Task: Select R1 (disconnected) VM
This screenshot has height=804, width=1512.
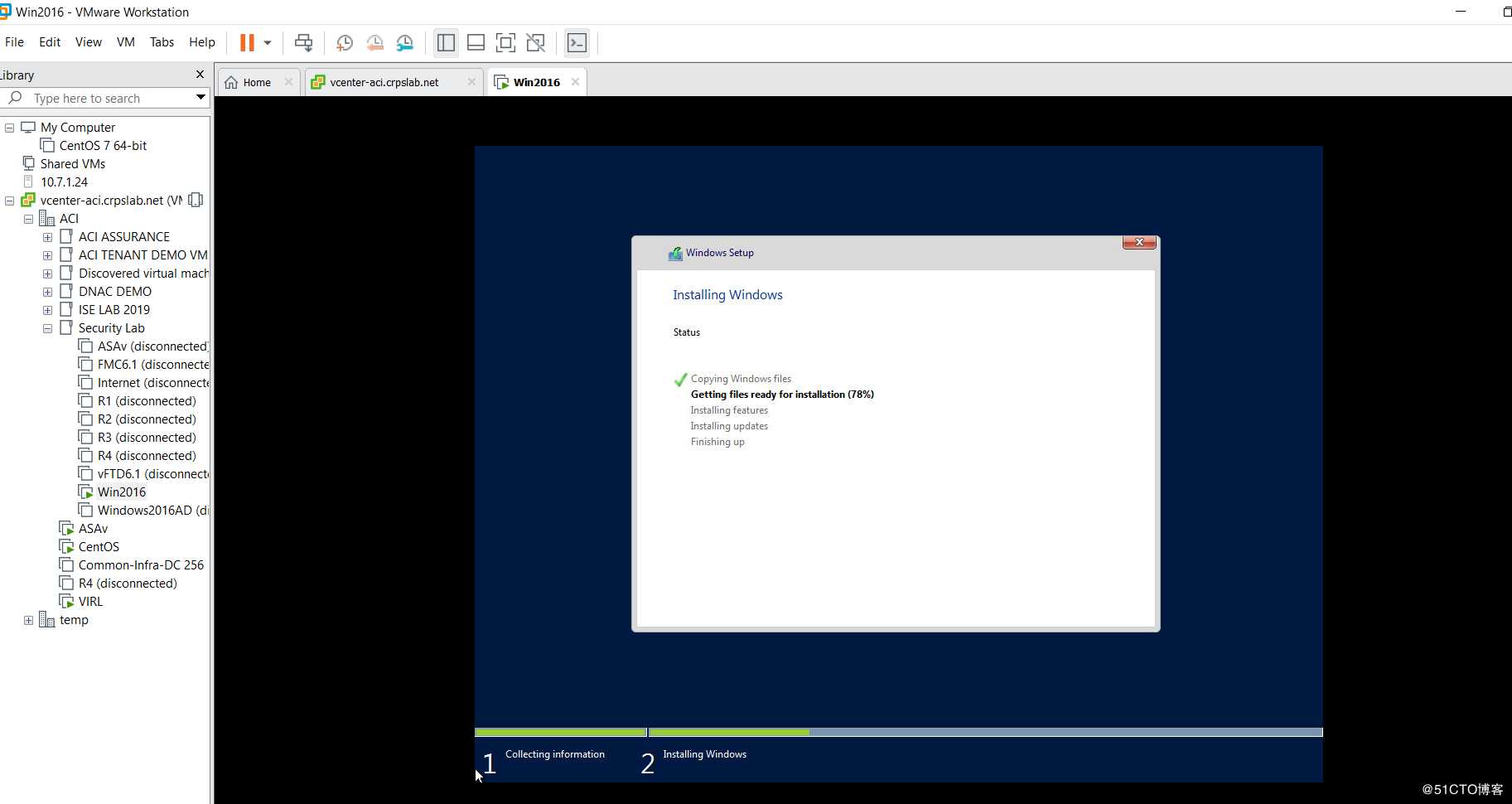Action: (146, 401)
